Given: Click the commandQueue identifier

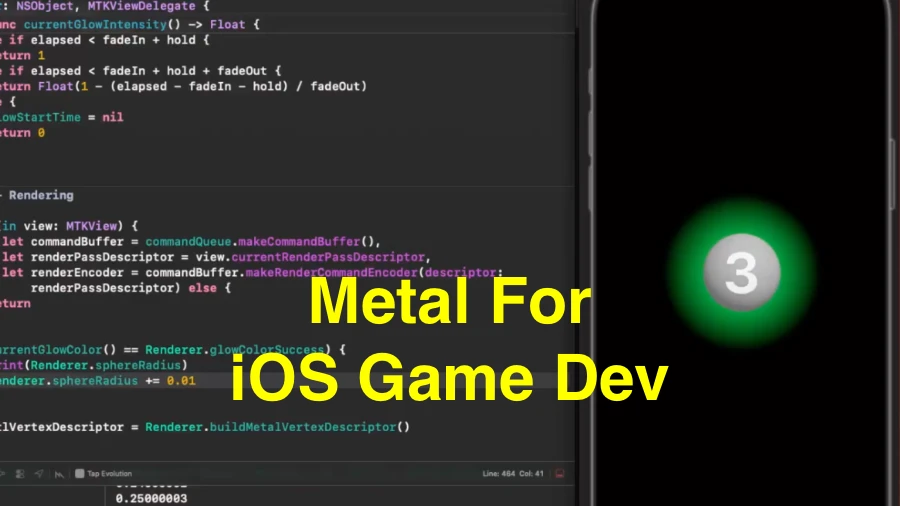Looking at the screenshot, I should tap(188, 242).
